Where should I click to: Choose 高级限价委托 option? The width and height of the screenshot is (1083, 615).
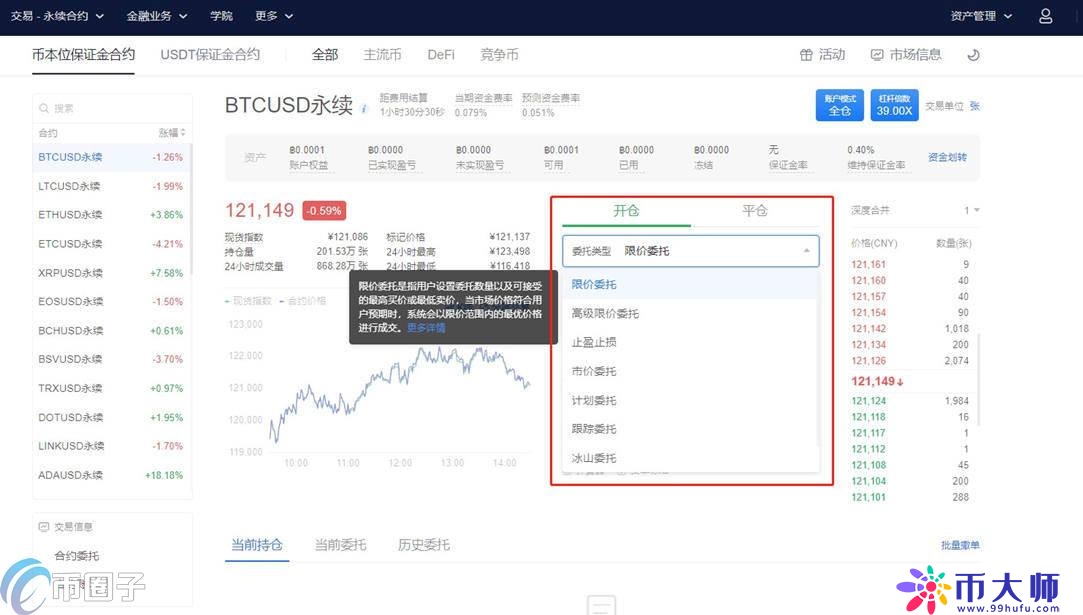[691, 314]
